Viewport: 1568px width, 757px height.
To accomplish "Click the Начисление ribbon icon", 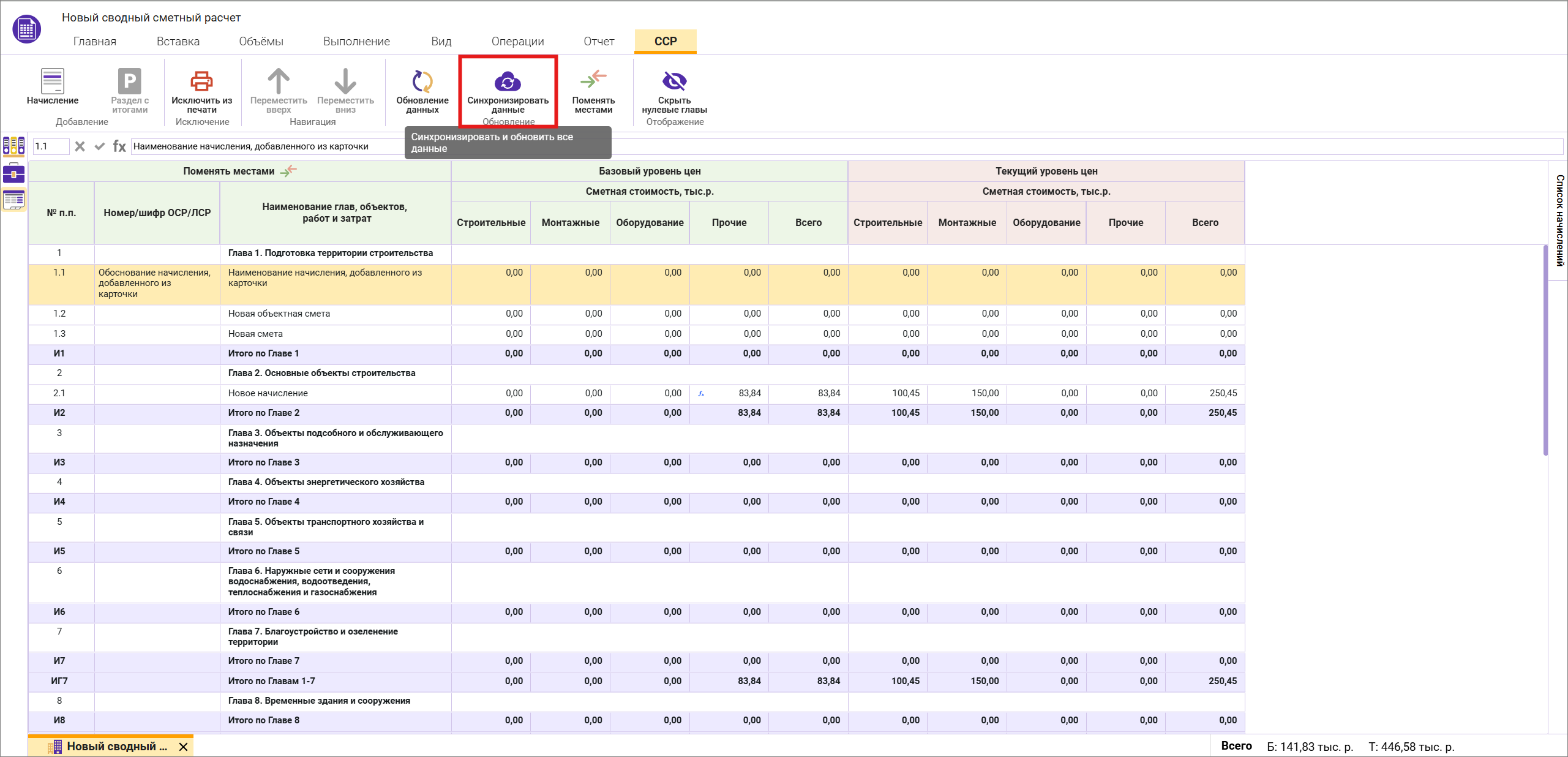I will pos(52,81).
